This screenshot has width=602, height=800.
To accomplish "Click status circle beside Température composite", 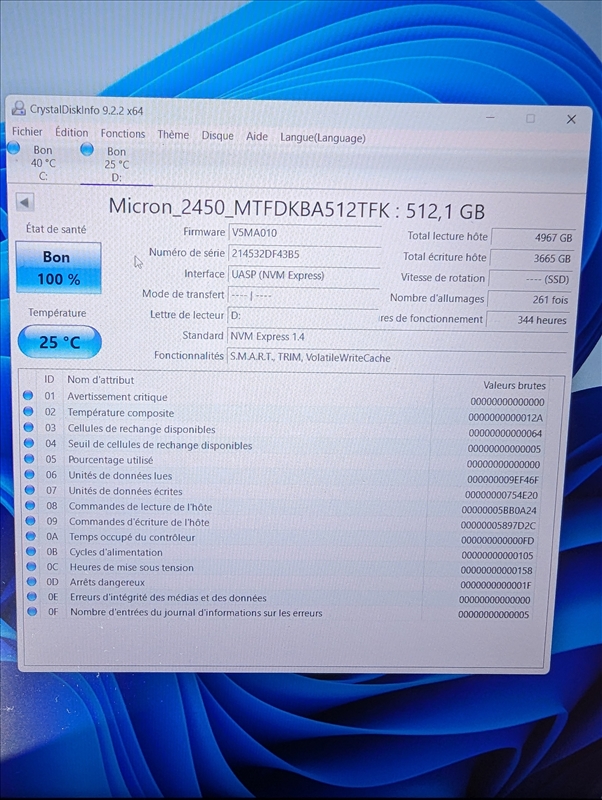I will [29, 412].
